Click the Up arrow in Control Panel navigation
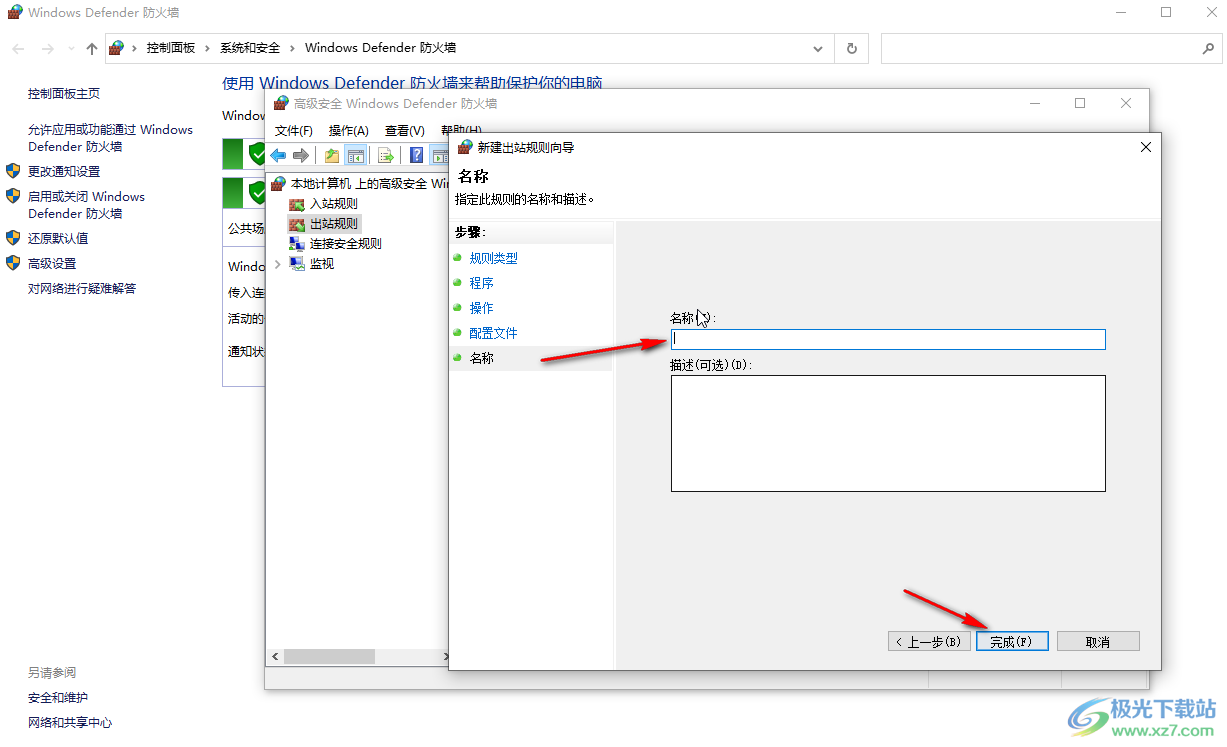 pyautogui.click(x=92, y=48)
